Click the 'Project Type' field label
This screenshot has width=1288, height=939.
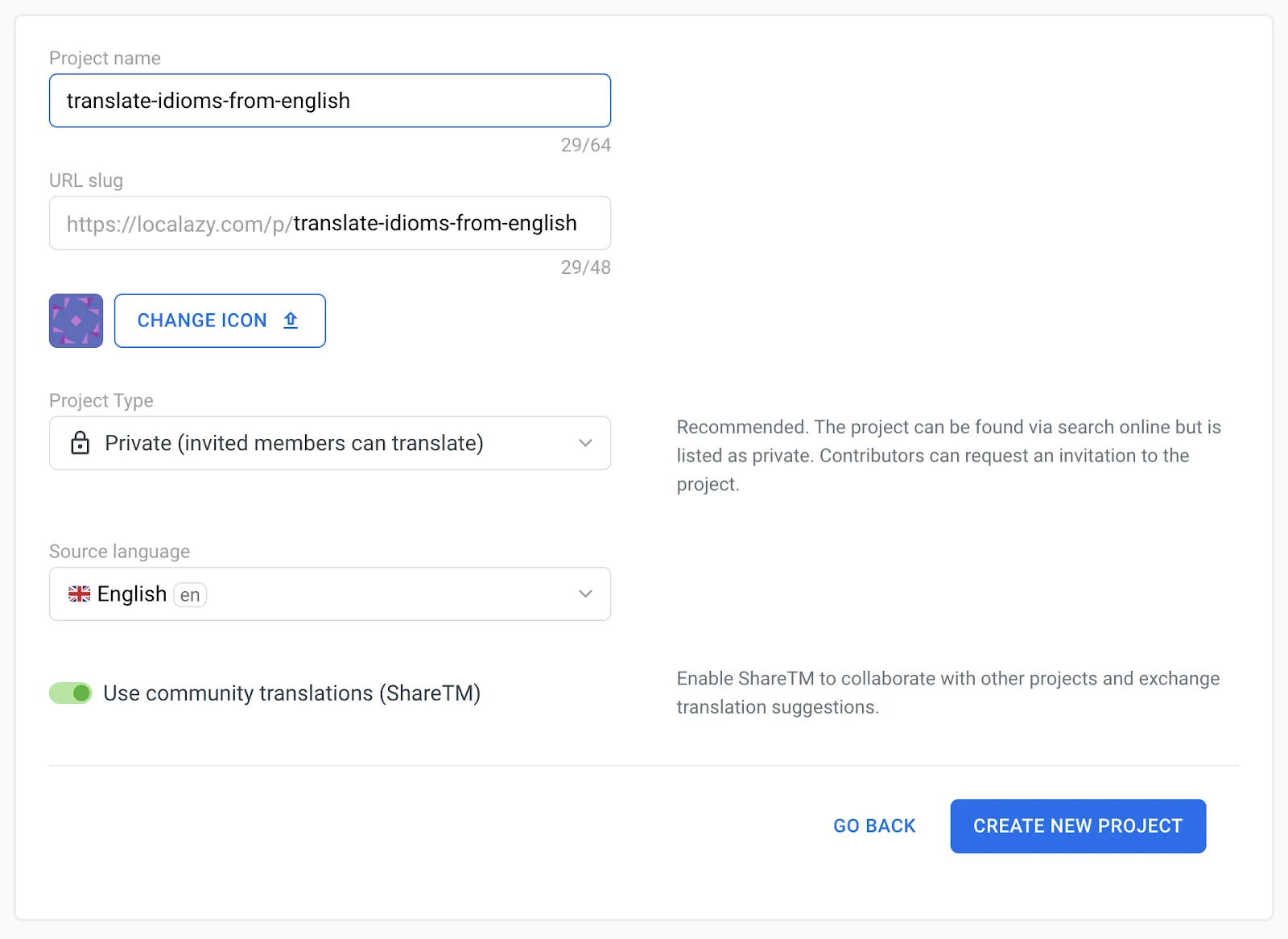point(101,400)
